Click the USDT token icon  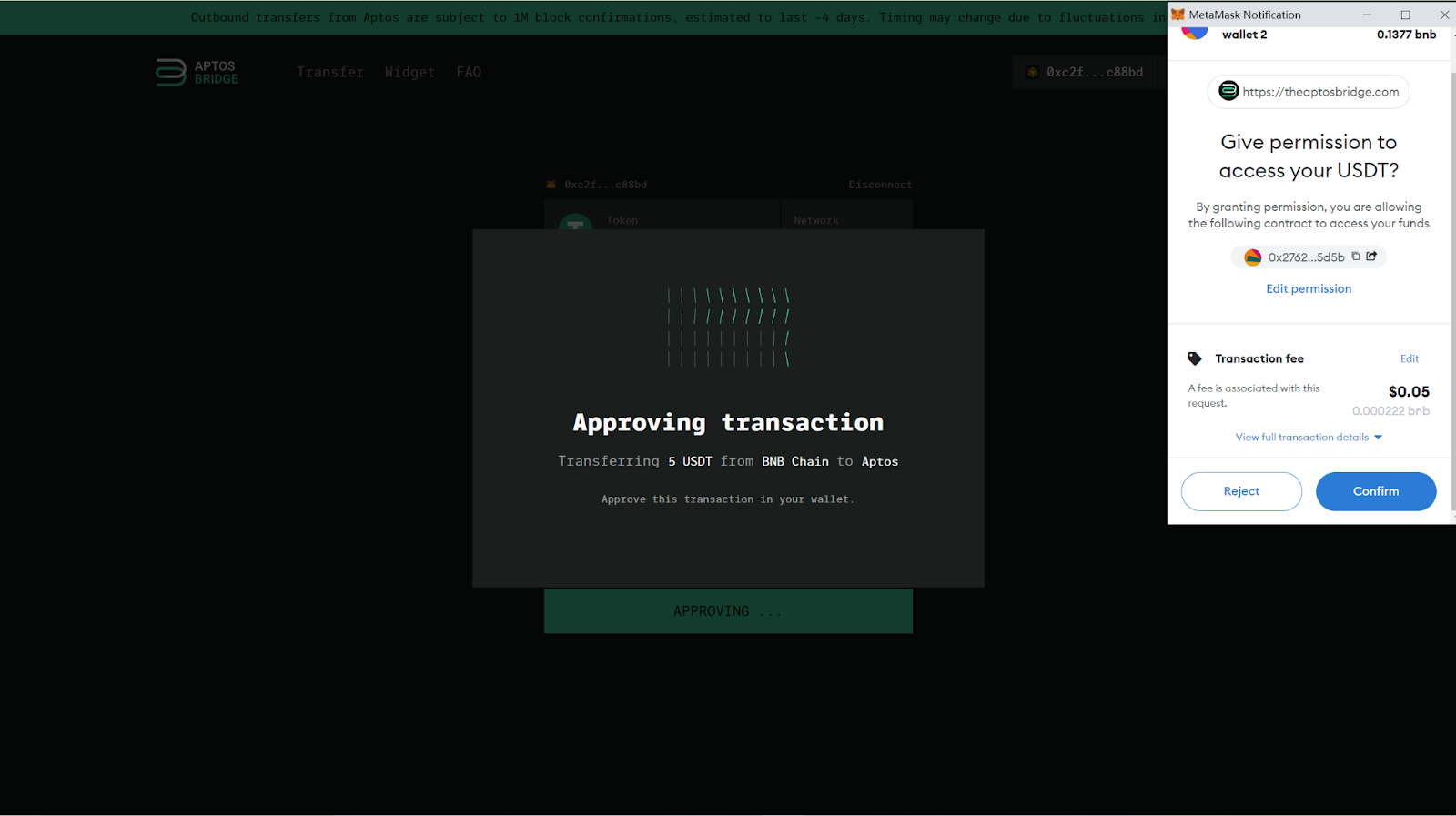pos(575,222)
